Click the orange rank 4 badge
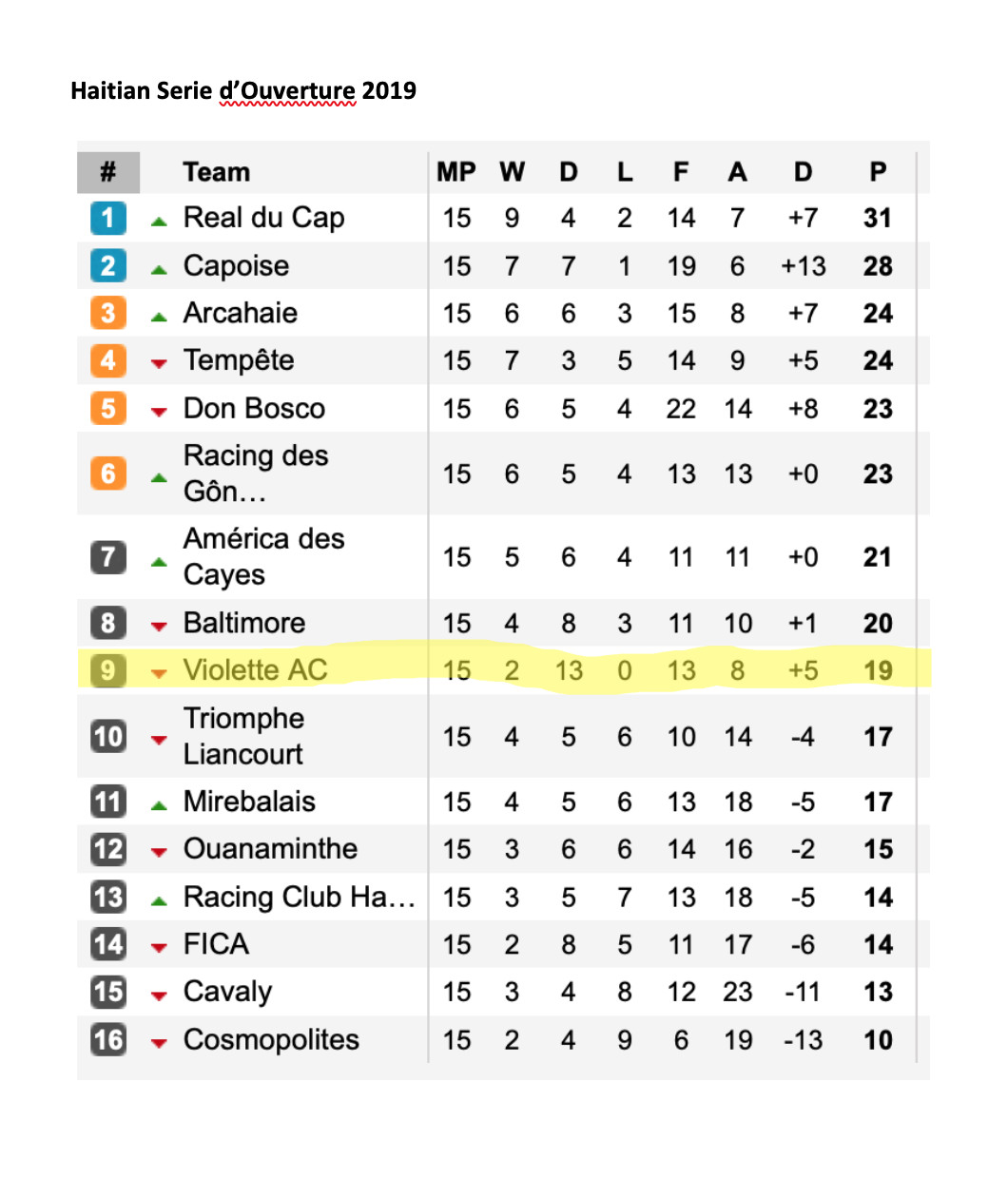This screenshot has width=1008, height=1179. click(x=108, y=360)
